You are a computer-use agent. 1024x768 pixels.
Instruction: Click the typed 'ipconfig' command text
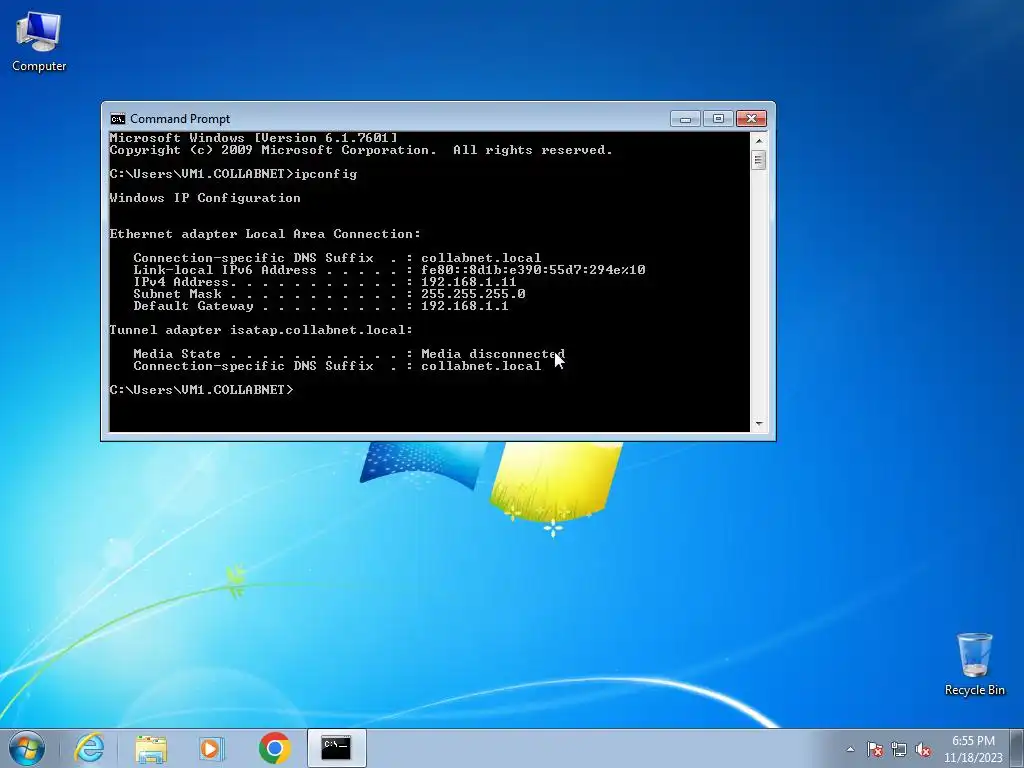326,174
